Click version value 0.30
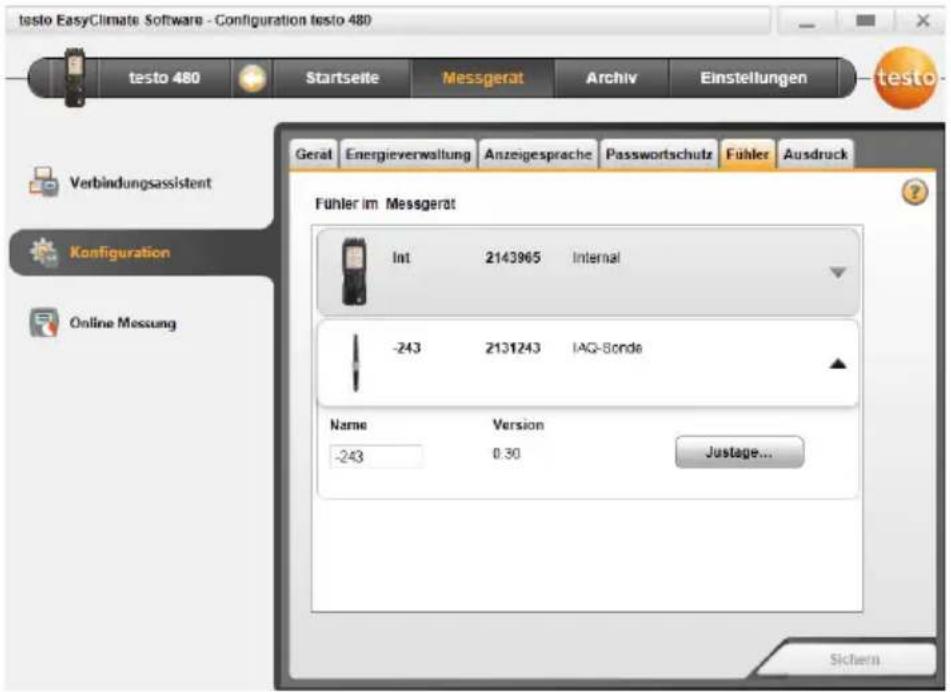This screenshot has height=692, width=951. [x=506, y=454]
